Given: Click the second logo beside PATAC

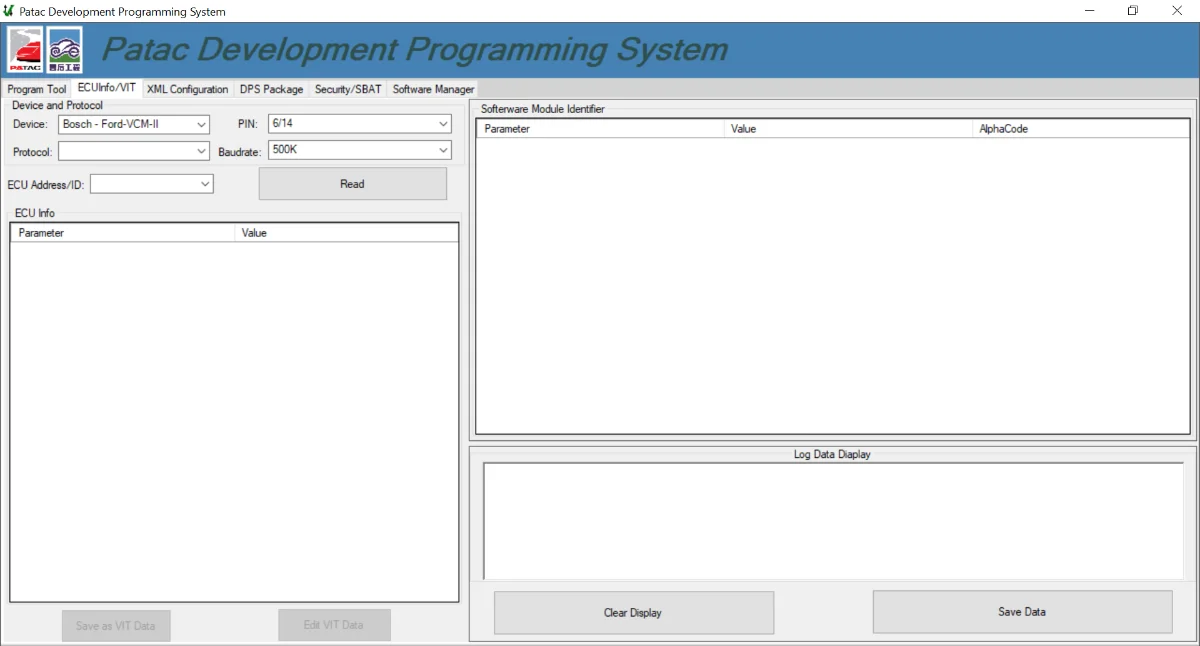Looking at the screenshot, I should [x=65, y=50].
